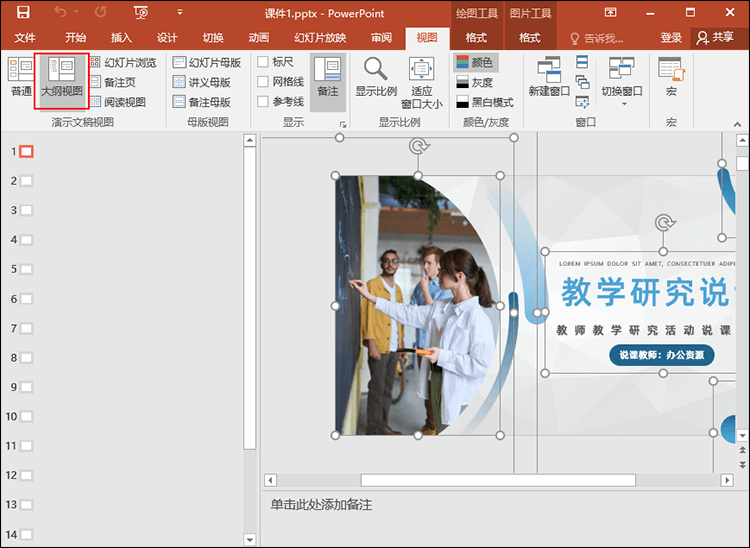Open 幻灯片浏览 view

[x=123, y=62]
